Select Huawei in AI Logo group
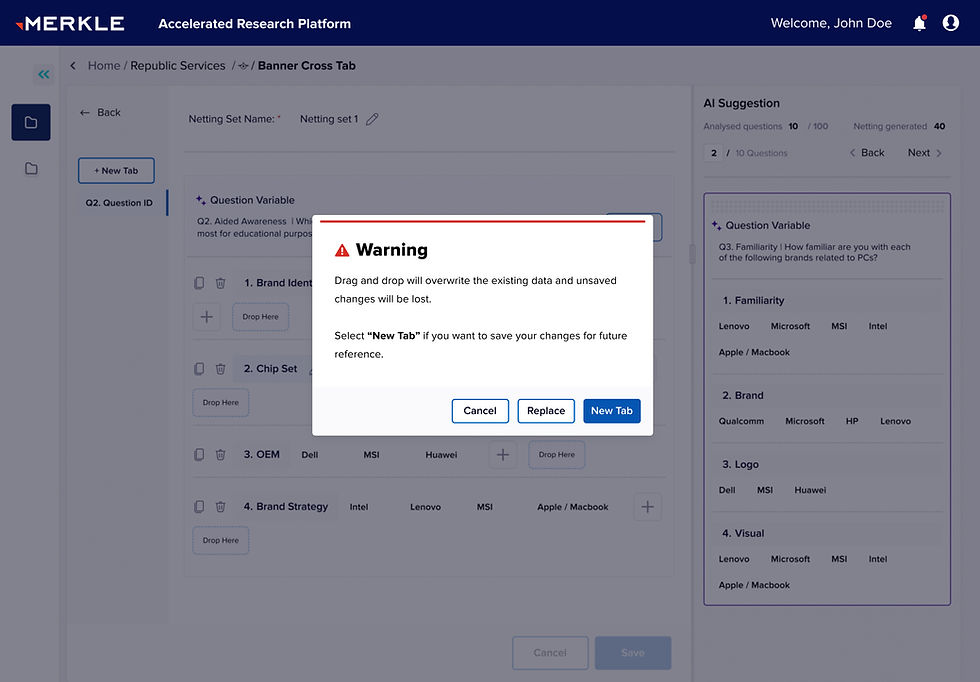Viewport: 980px width, 682px height. 810,490
